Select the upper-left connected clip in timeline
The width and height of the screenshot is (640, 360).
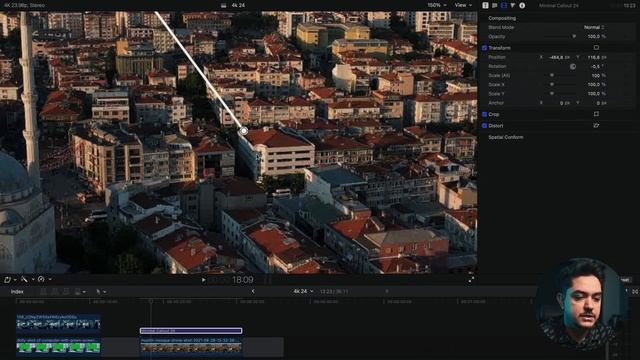pyautogui.click(x=58, y=322)
